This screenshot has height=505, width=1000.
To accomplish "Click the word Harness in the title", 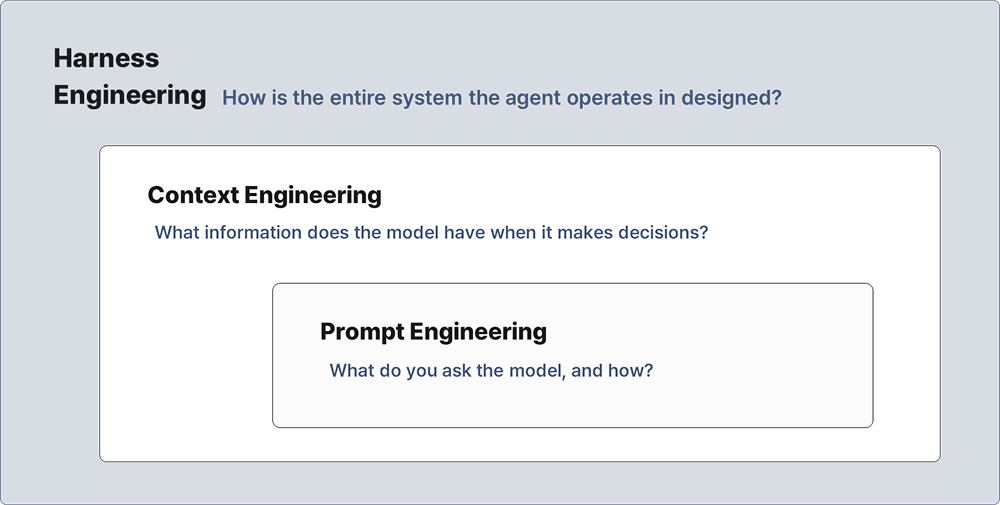I will coord(107,58).
